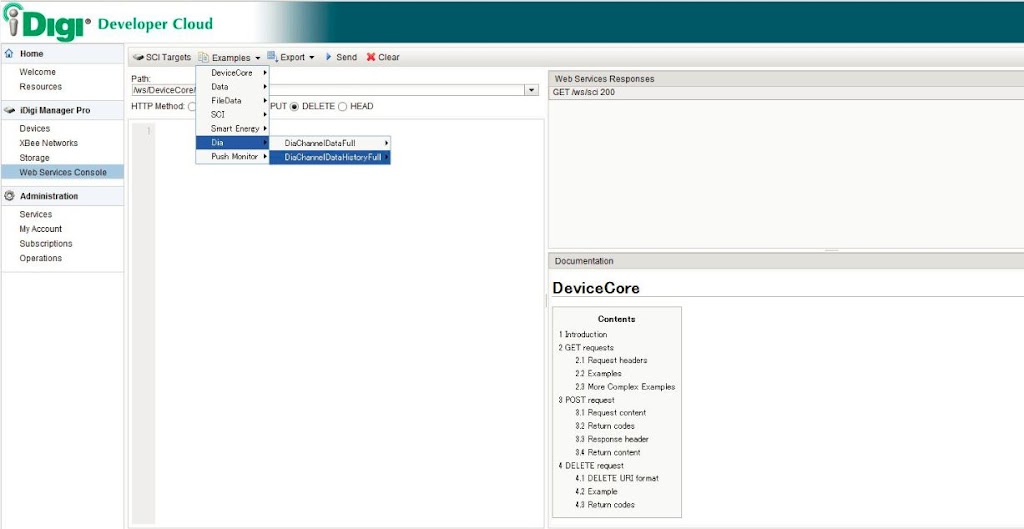Click contents link 4.2 Example
The width and height of the screenshot is (1024, 529).
point(596,491)
